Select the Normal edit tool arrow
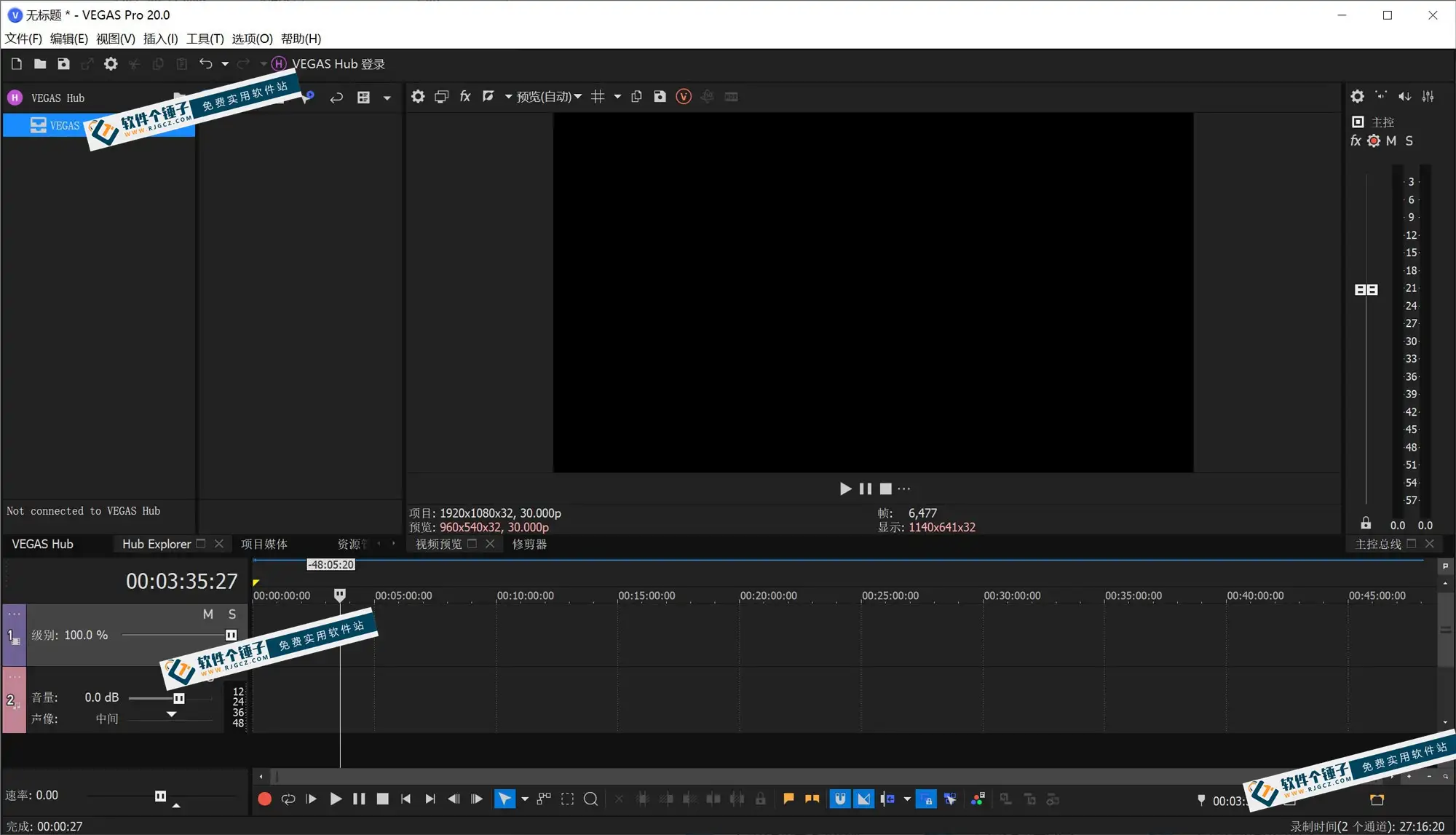1456x835 pixels. (x=504, y=799)
